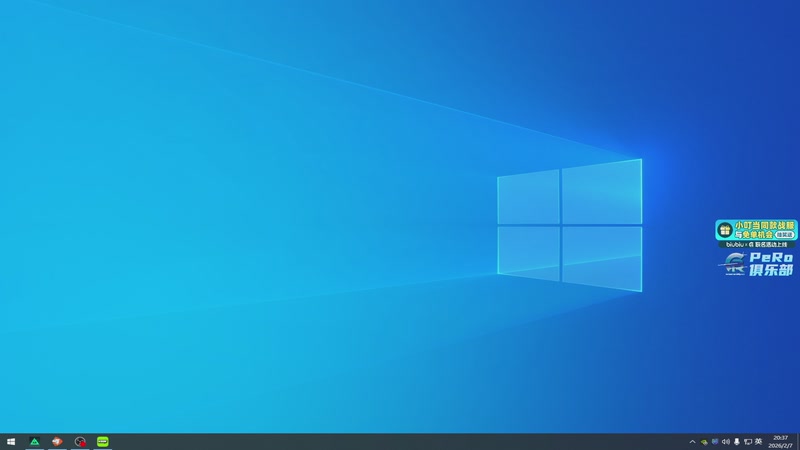The image size is (800, 450).
Task: Open the network status tray icon
Action: (747, 442)
